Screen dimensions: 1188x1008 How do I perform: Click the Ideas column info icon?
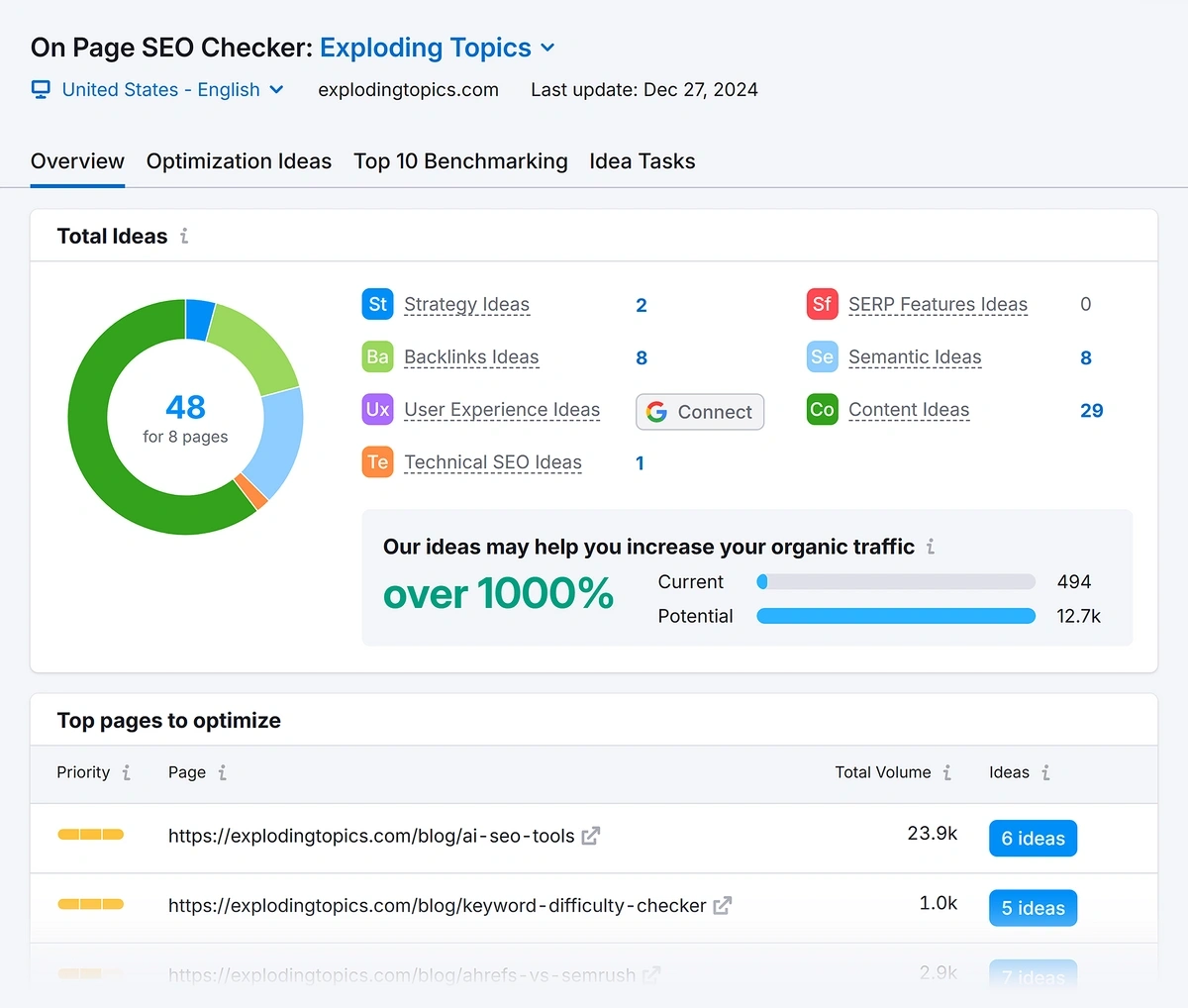[x=1045, y=772]
